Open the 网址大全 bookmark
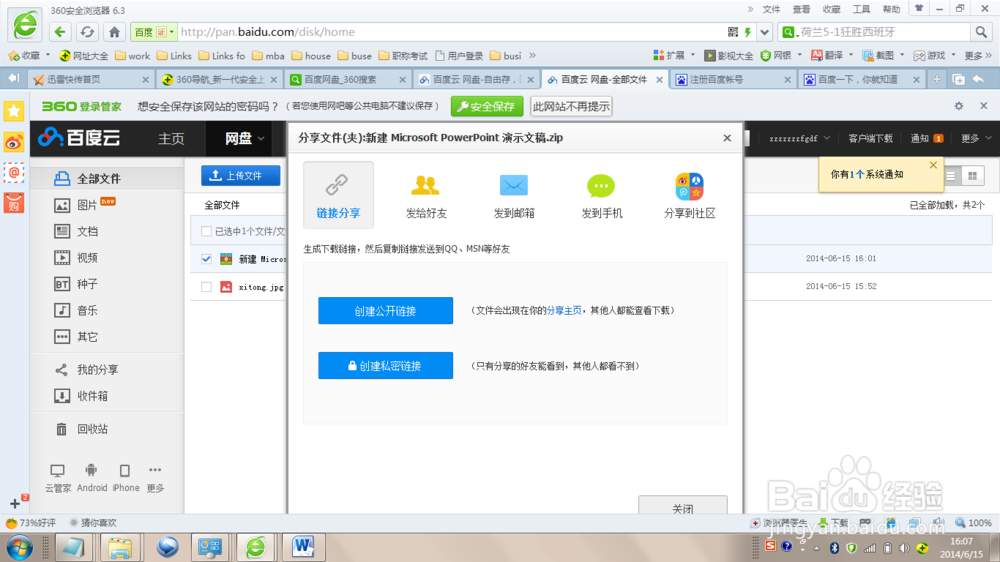1000x562 pixels. (x=84, y=56)
